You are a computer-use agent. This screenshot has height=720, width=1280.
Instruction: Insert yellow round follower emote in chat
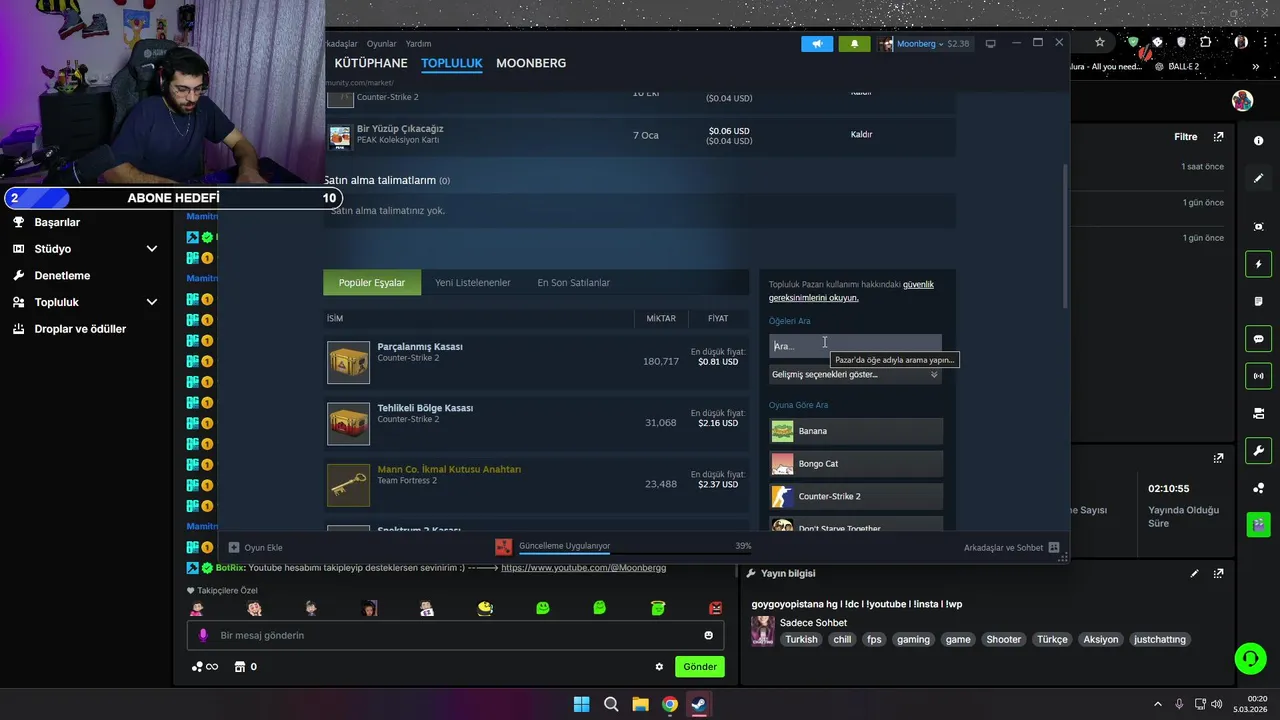[486, 608]
